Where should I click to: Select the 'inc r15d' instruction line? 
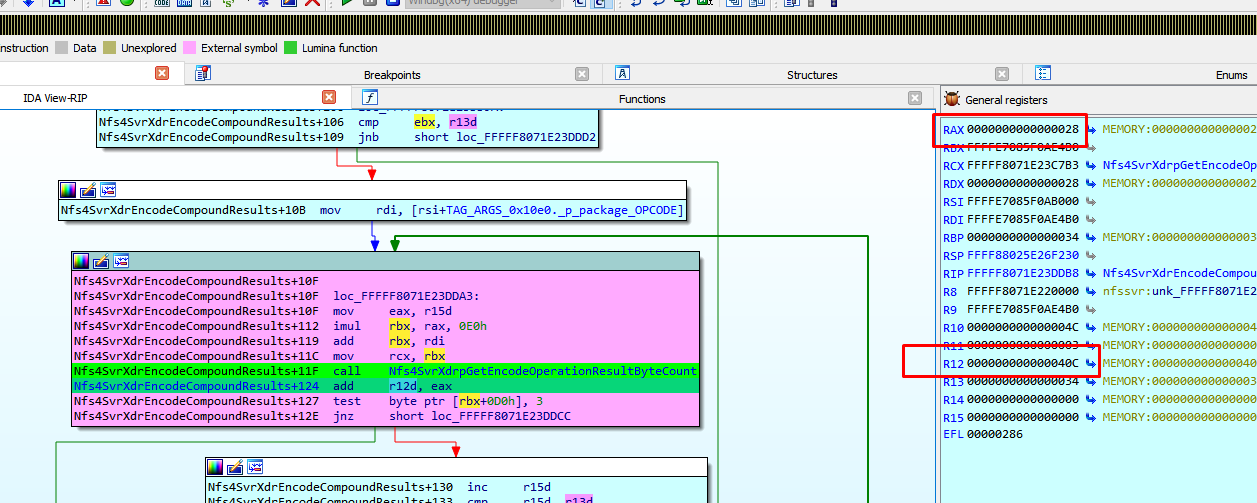[456, 487]
